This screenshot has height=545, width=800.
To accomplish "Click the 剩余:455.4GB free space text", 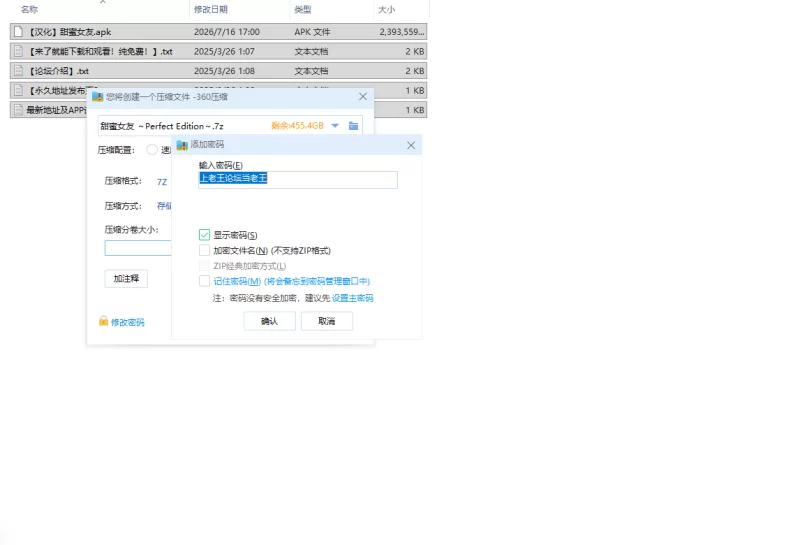I will click(297, 126).
